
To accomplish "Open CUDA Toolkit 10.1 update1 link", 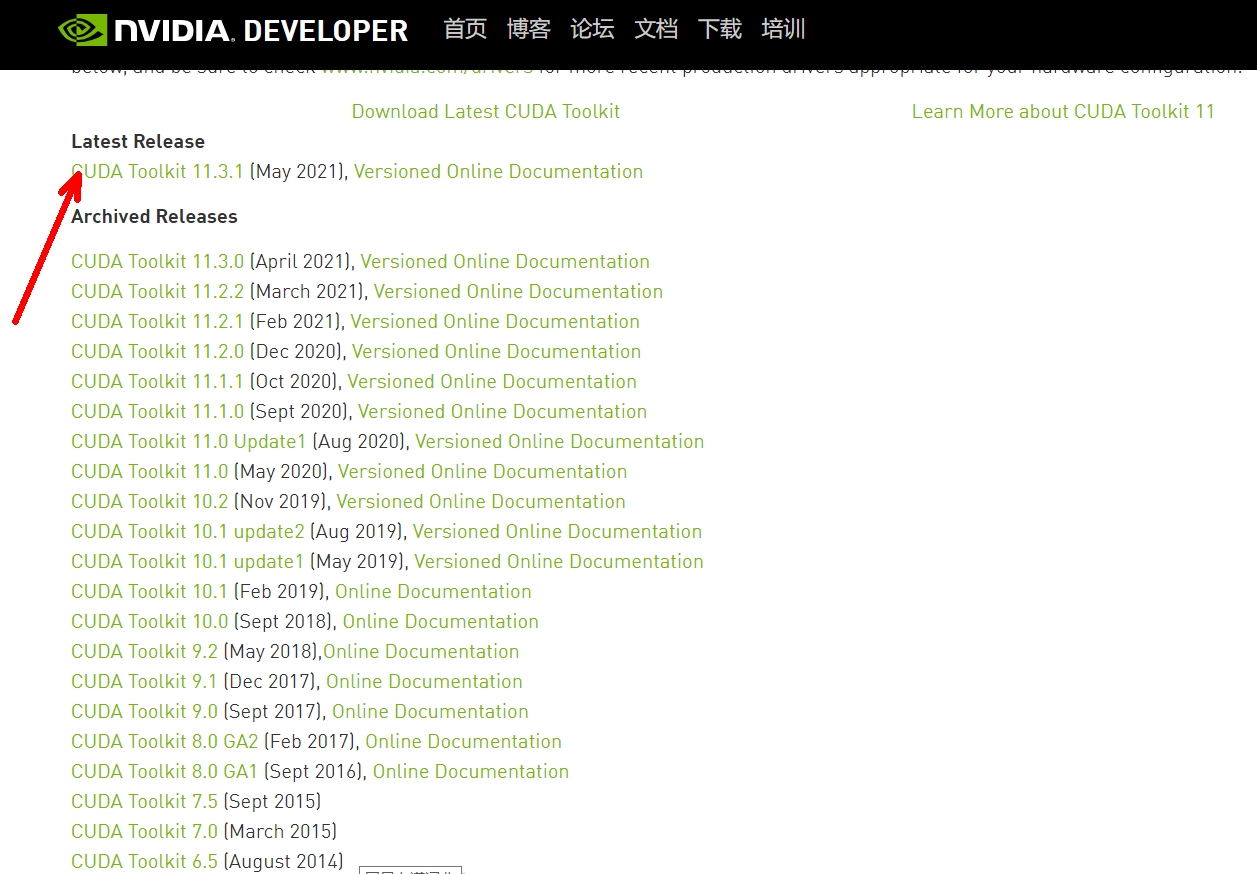I will coord(187,561).
